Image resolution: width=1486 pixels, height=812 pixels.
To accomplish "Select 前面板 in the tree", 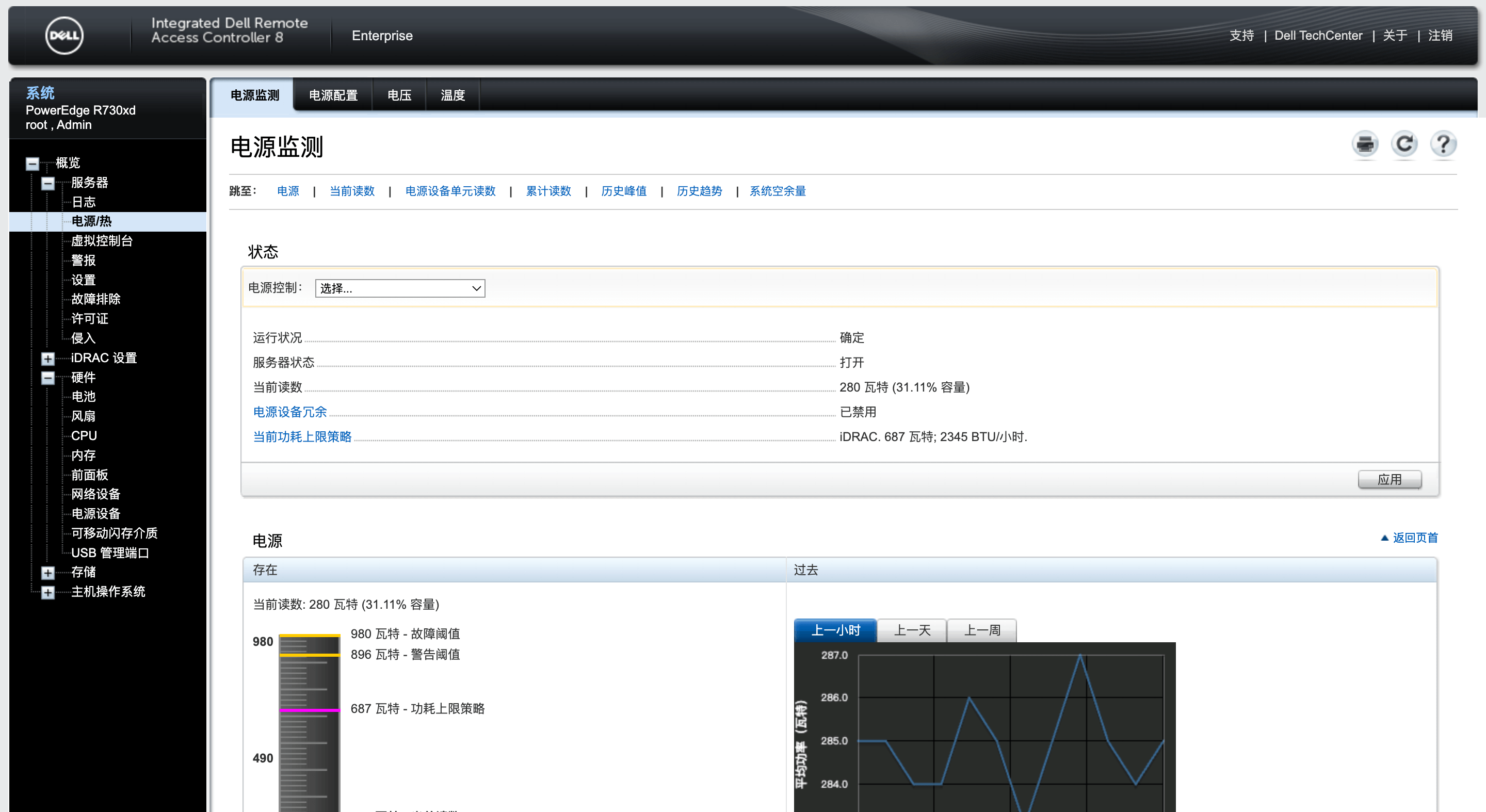I will coord(89,475).
